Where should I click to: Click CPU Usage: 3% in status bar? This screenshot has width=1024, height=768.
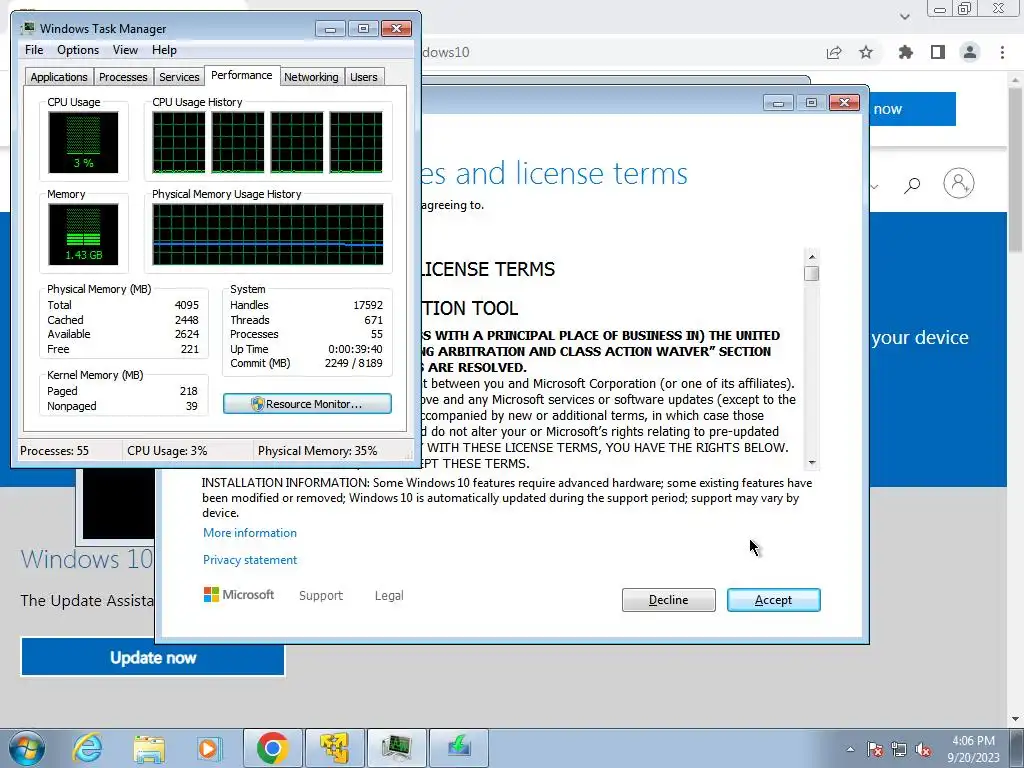[x=167, y=451]
